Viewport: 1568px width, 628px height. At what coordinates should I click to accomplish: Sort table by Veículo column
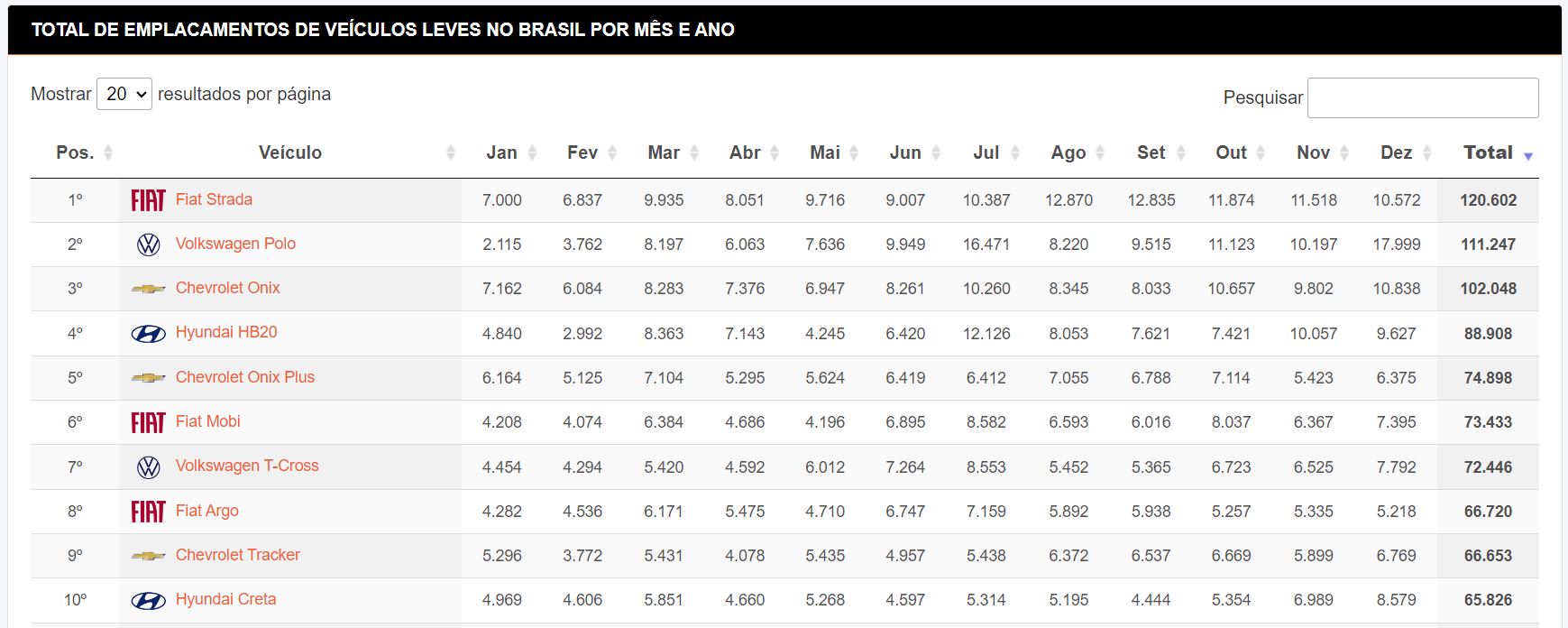coord(289,152)
